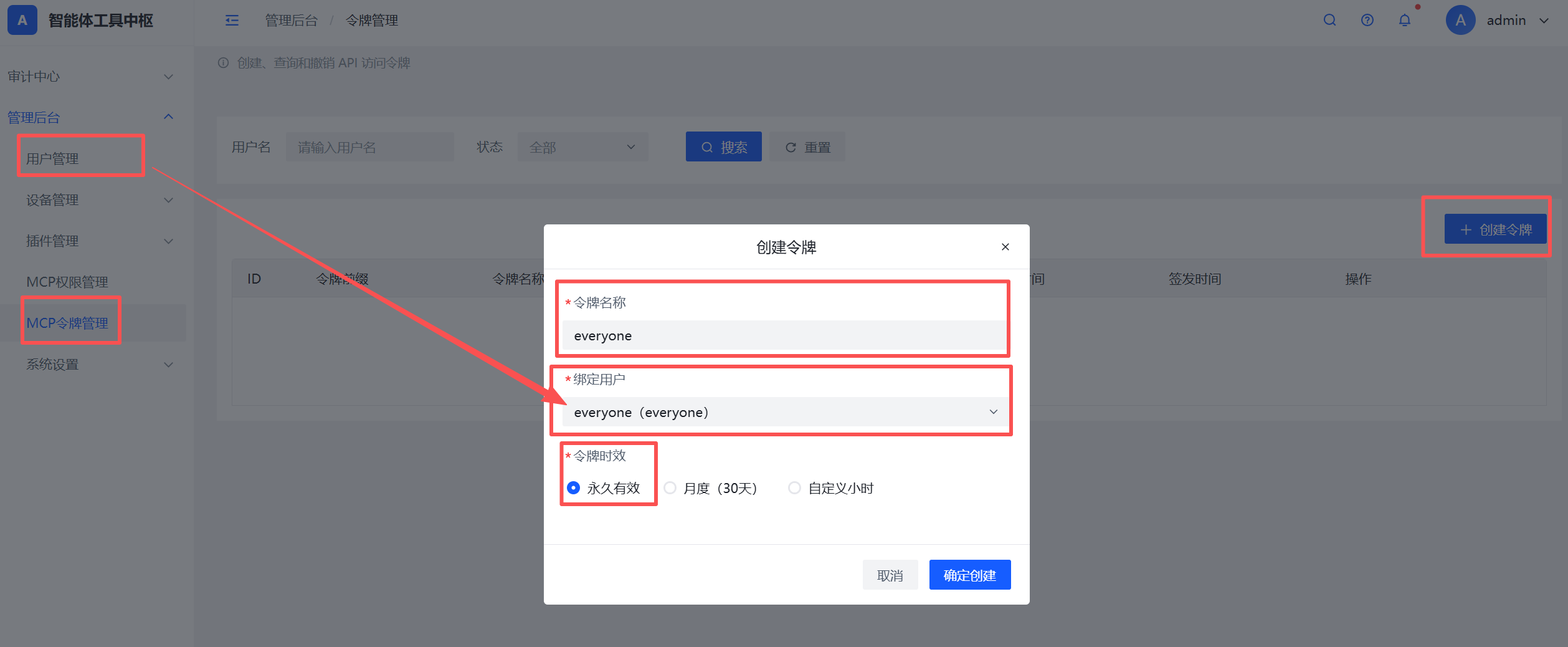Viewport: 1568px width, 647px height.
Task: Click the 创建令牌 plus button
Action: pyautogui.click(x=1495, y=229)
